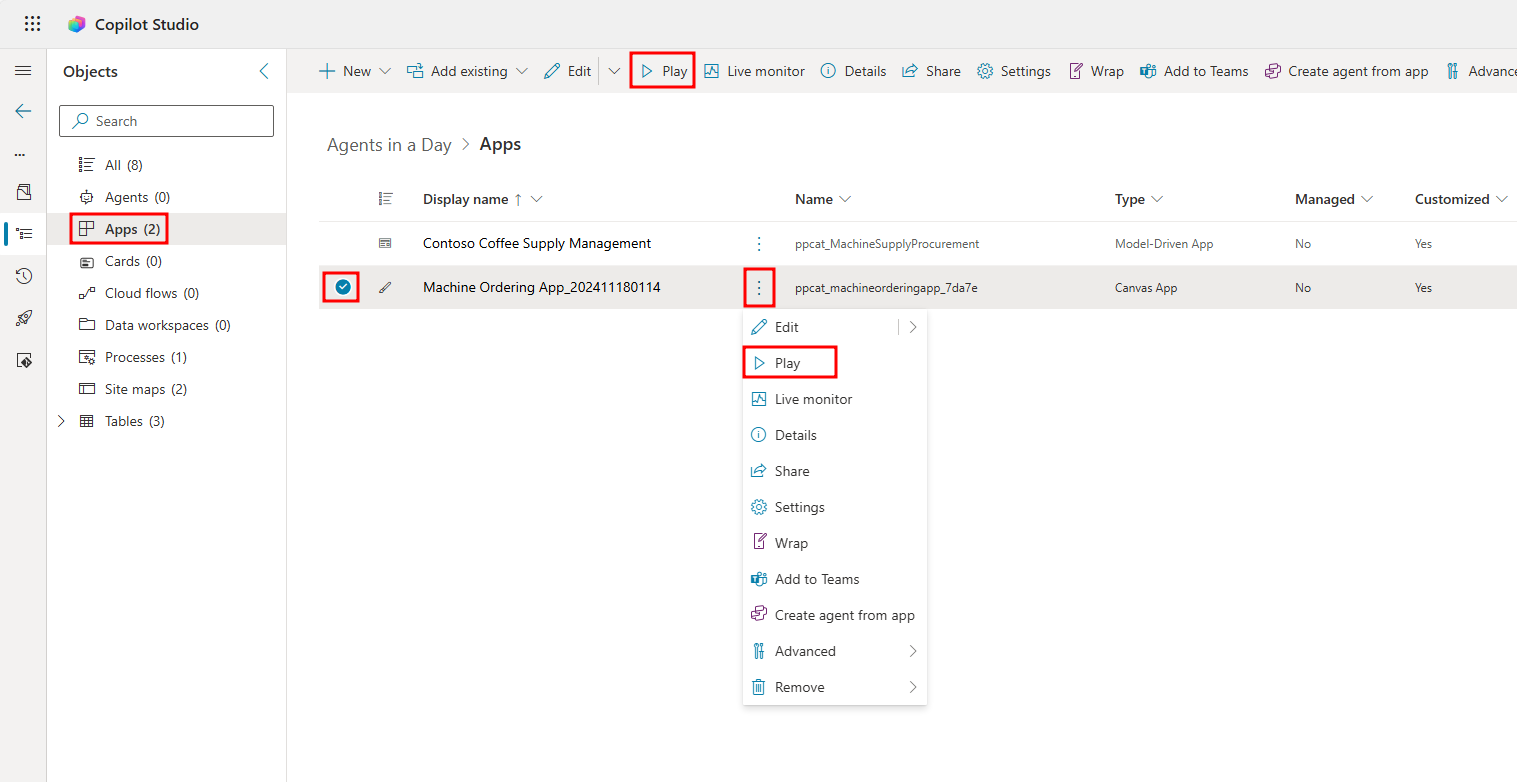Open Settings from the top toolbar
This screenshot has height=782, width=1517.
point(1014,71)
